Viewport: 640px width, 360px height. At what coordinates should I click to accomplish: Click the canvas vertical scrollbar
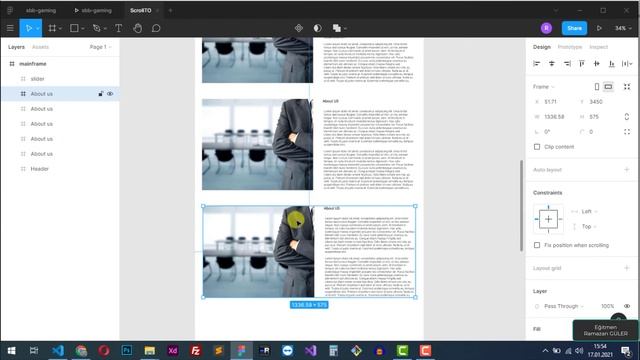521,205
